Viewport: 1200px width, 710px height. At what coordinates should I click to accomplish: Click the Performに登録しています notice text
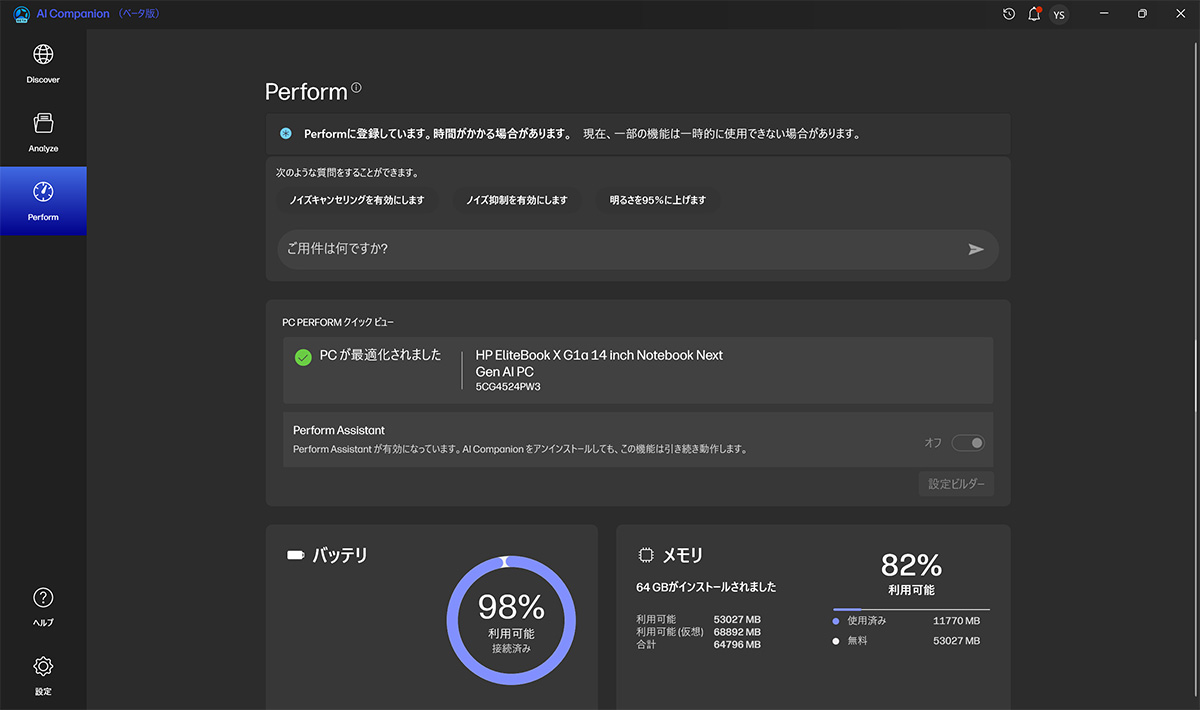(438, 133)
